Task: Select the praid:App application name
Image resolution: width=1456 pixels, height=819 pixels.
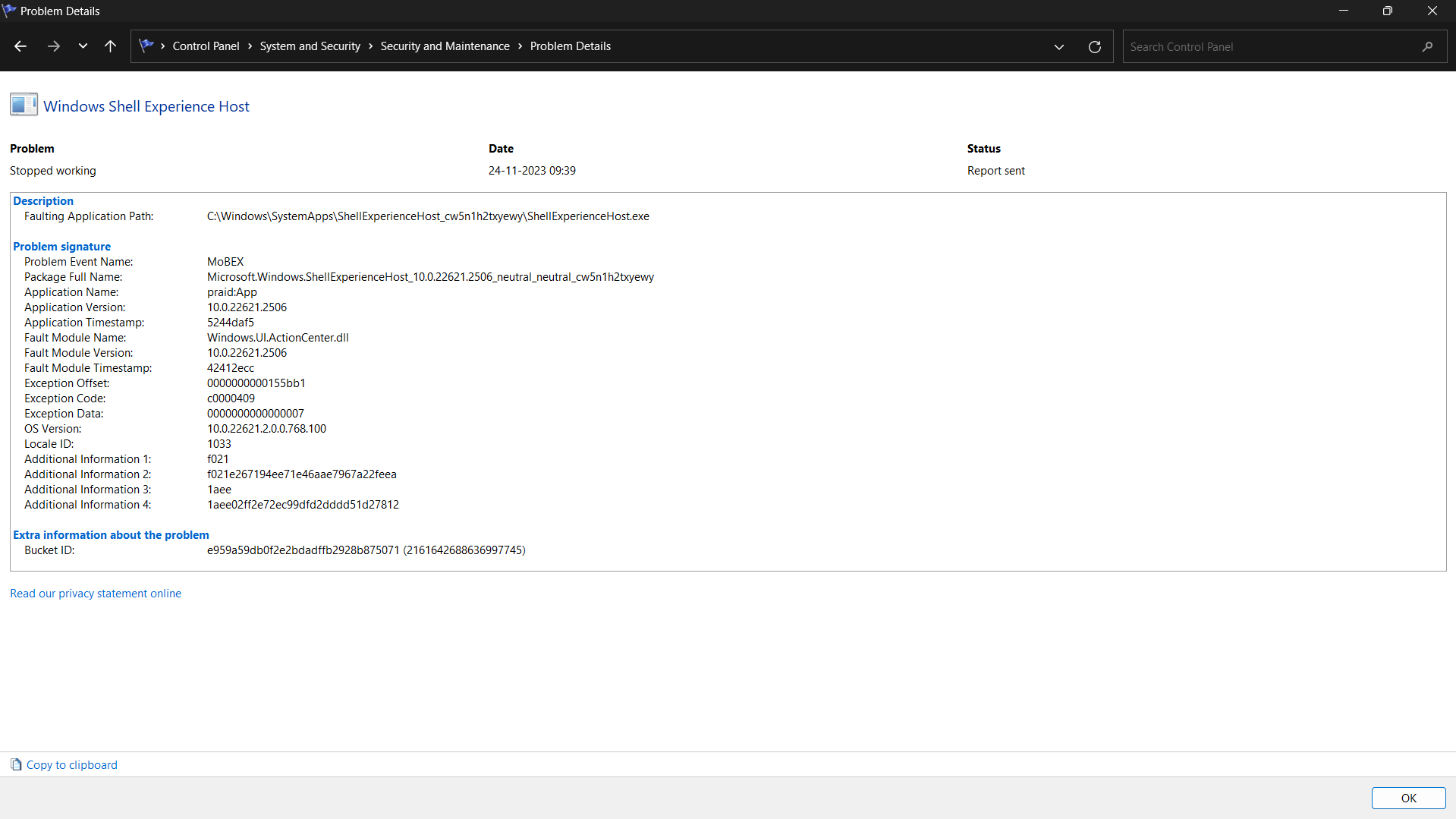Action: (x=232, y=292)
